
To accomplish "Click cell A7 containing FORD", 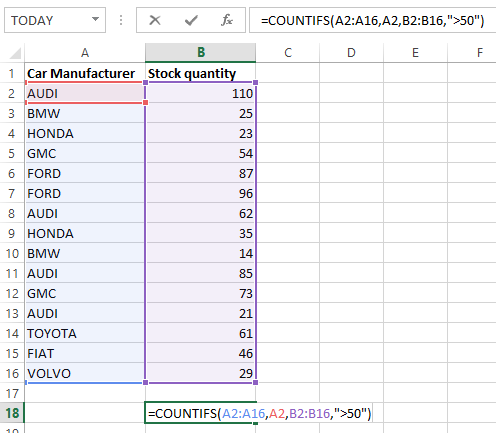I will [x=85, y=193].
